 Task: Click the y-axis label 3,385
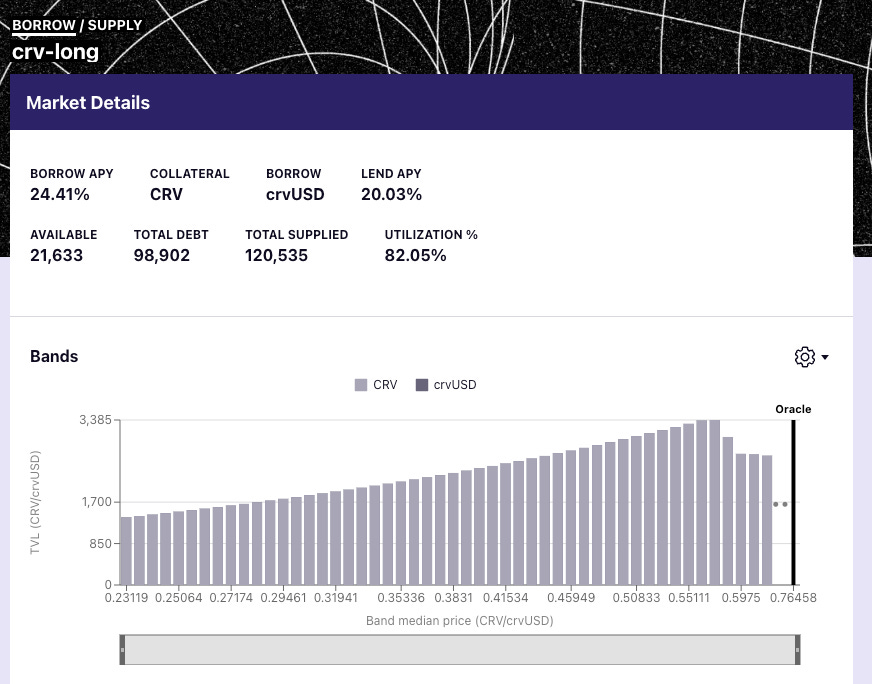coord(96,419)
